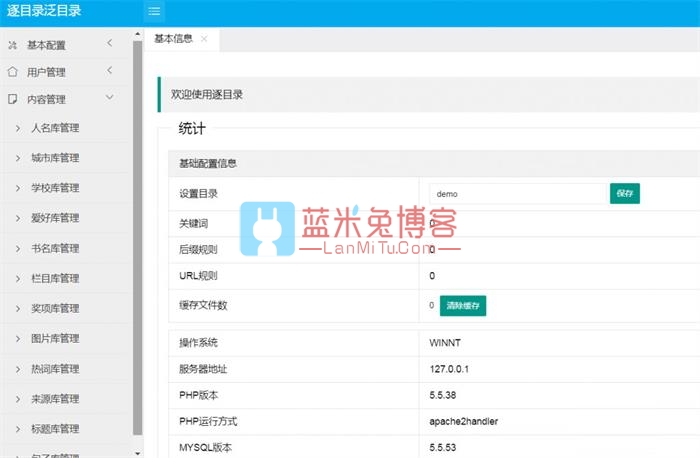700x458 pixels.
Task: Click chevron beside 爱好库管理
Action: click(x=18, y=219)
